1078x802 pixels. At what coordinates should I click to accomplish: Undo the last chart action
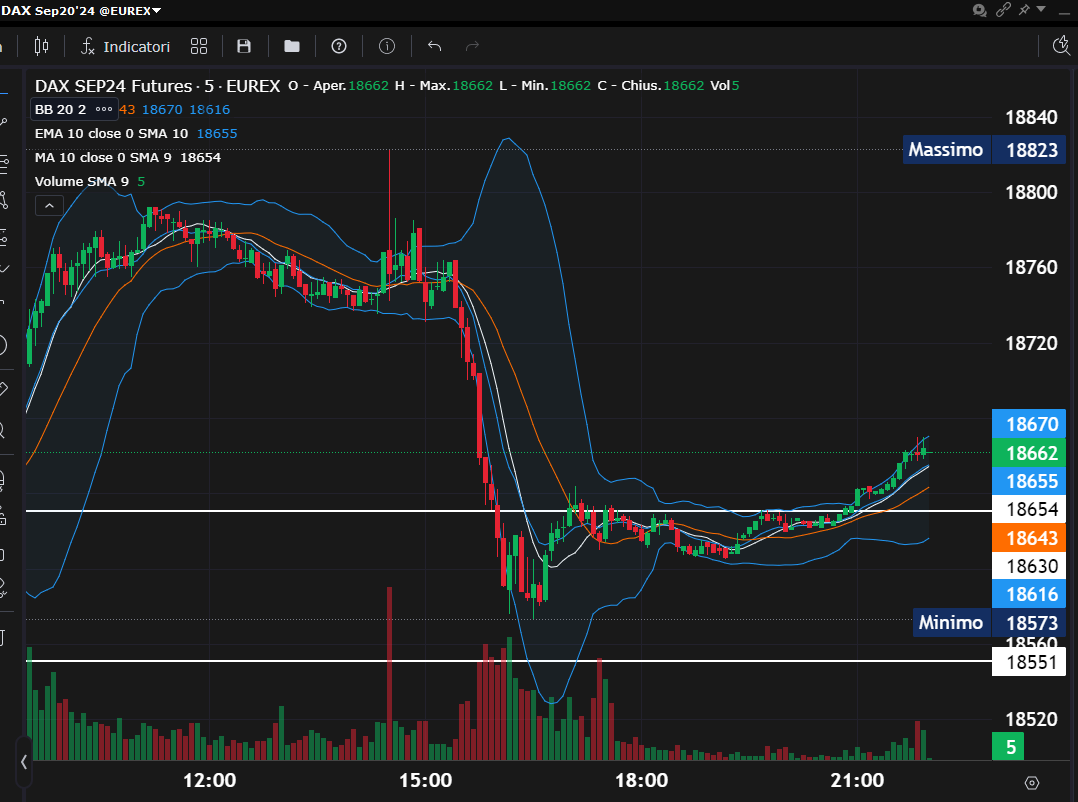click(434, 46)
